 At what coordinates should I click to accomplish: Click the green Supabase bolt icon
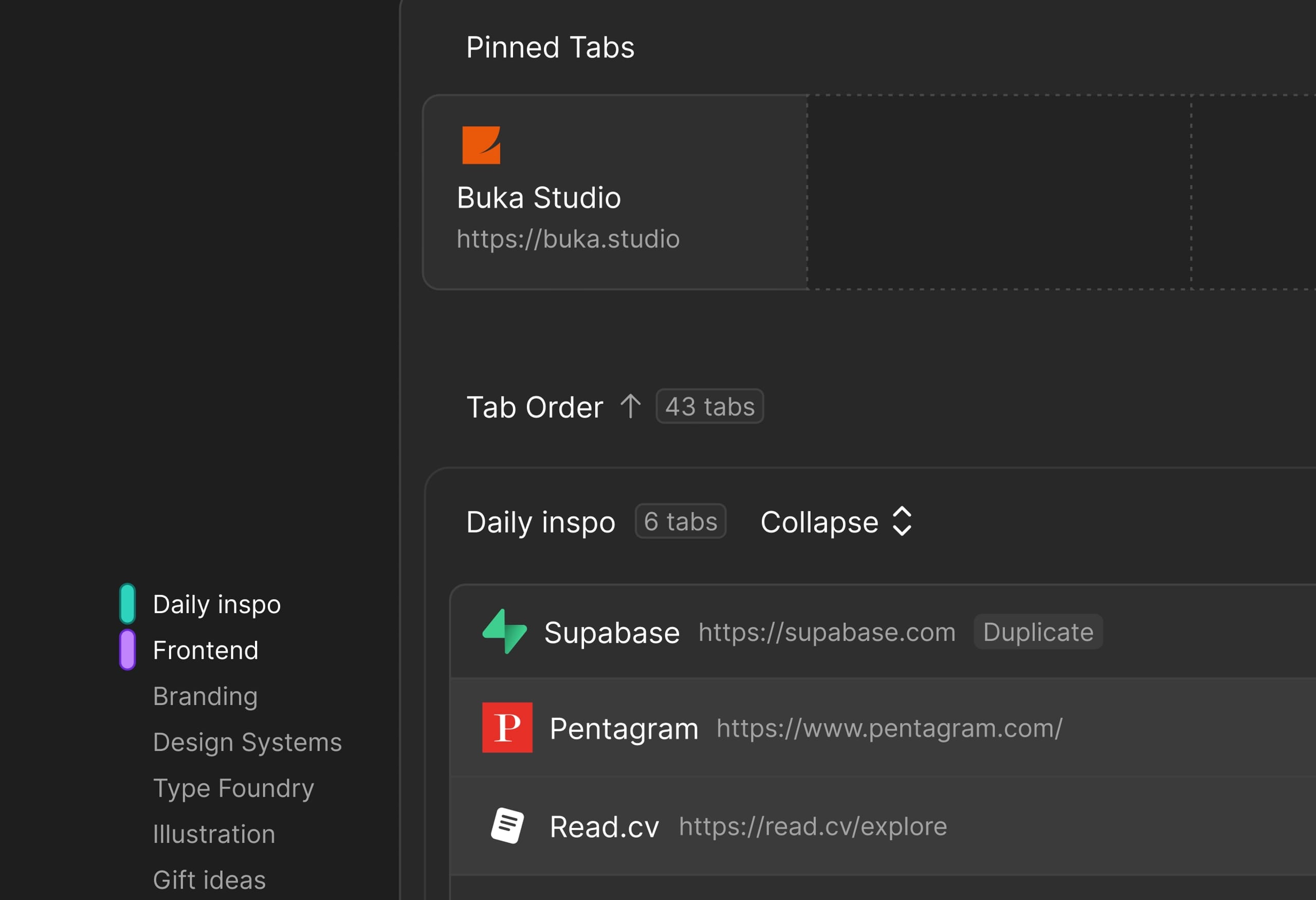(504, 632)
